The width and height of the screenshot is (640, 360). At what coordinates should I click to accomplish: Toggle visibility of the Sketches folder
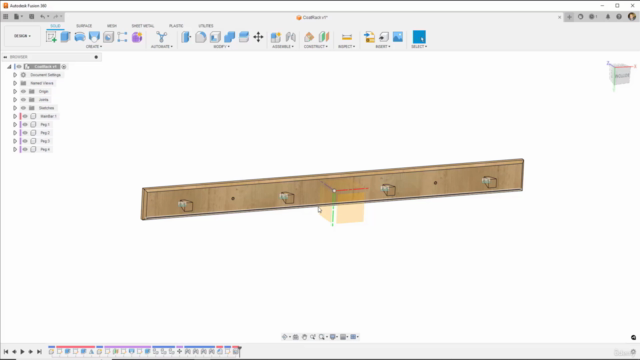[x=23, y=108]
